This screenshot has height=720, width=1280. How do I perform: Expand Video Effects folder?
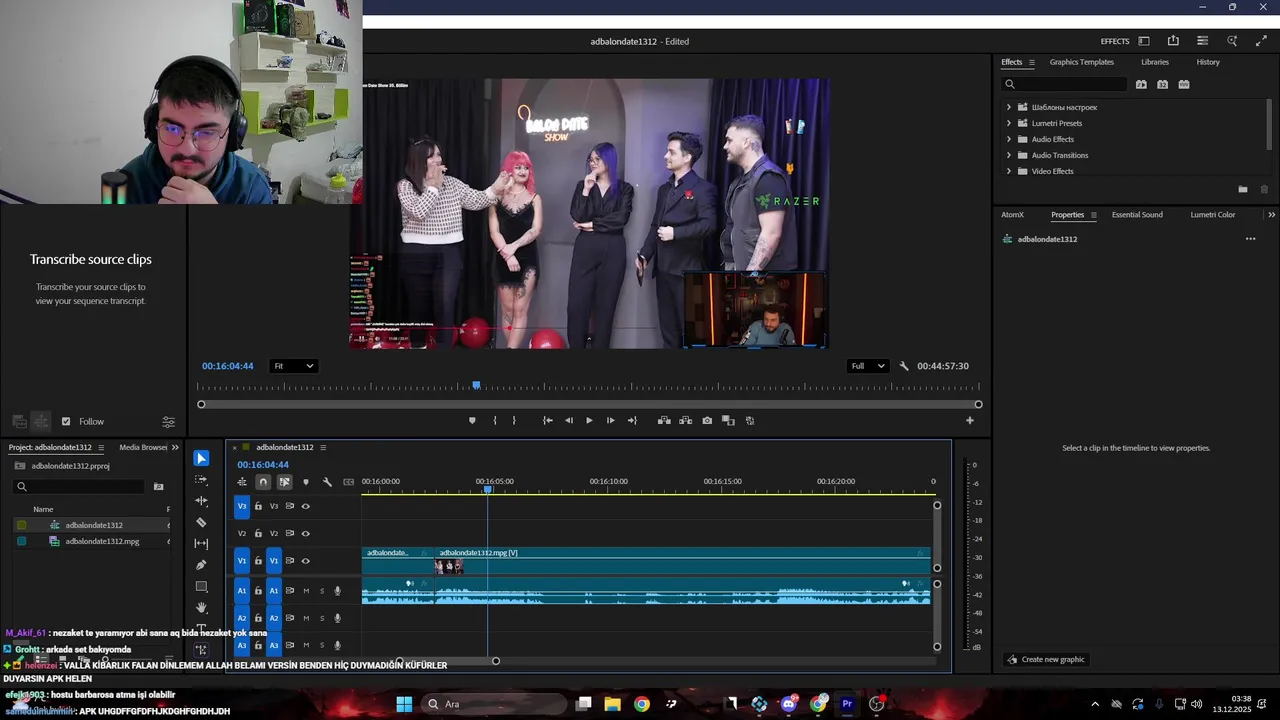[1008, 171]
